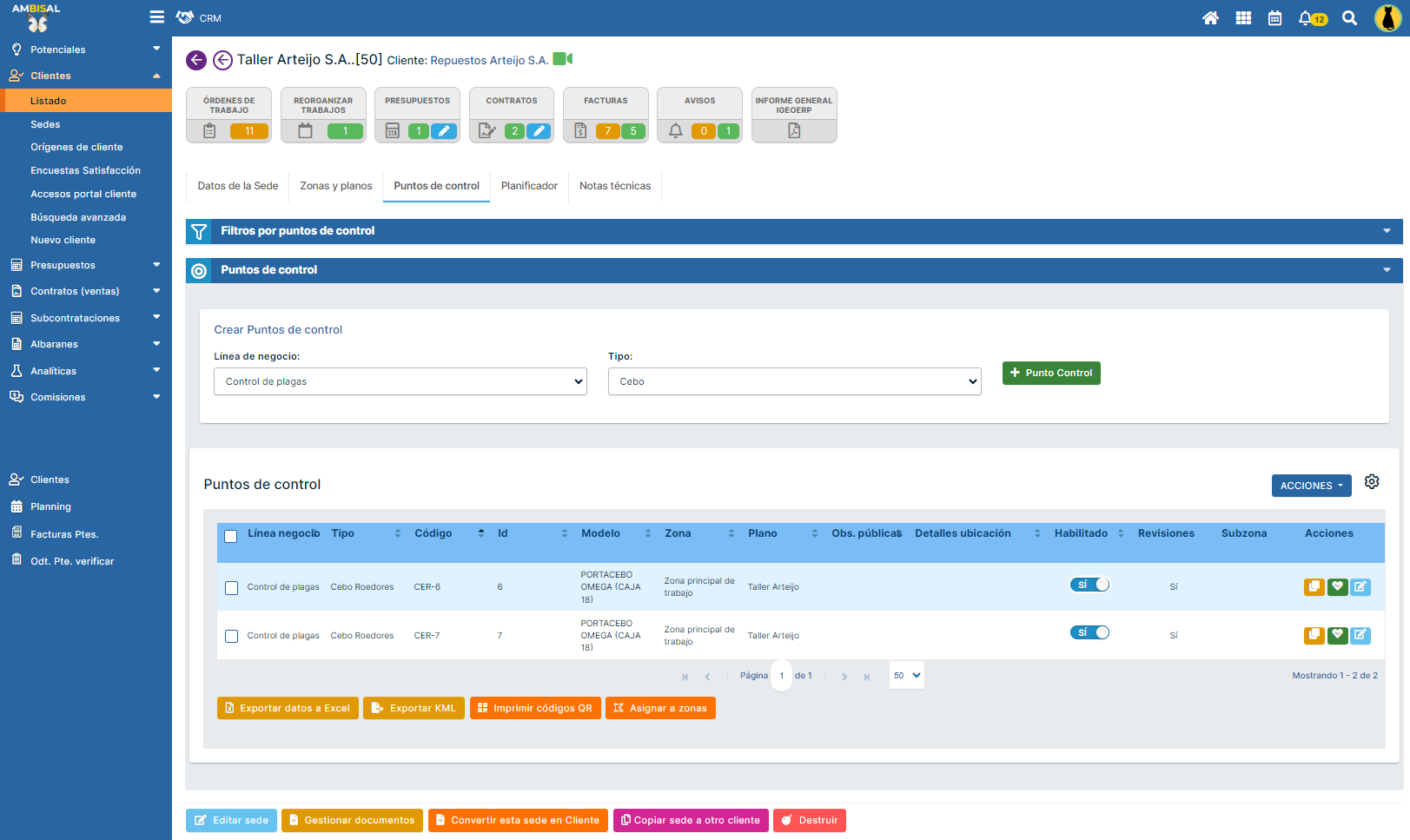Open the apps grid icon
This screenshot has height=840, width=1410.
click(x=1243, y=18)
